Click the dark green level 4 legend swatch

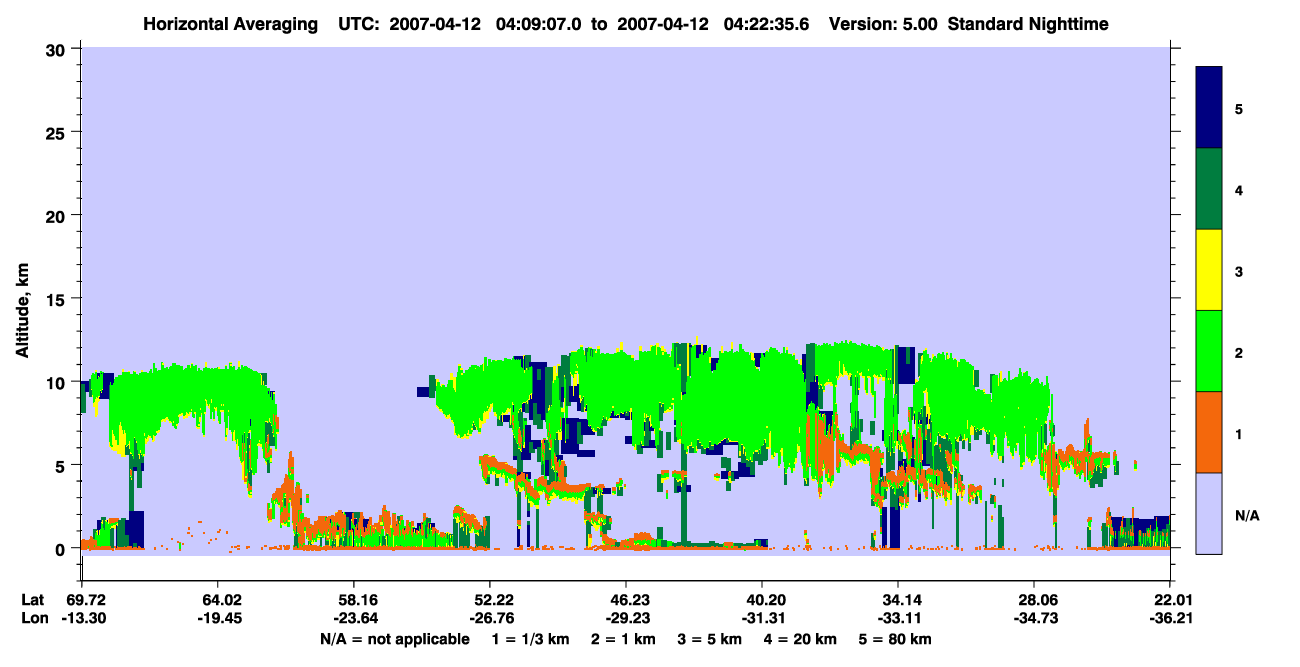tap(1209, 189)
